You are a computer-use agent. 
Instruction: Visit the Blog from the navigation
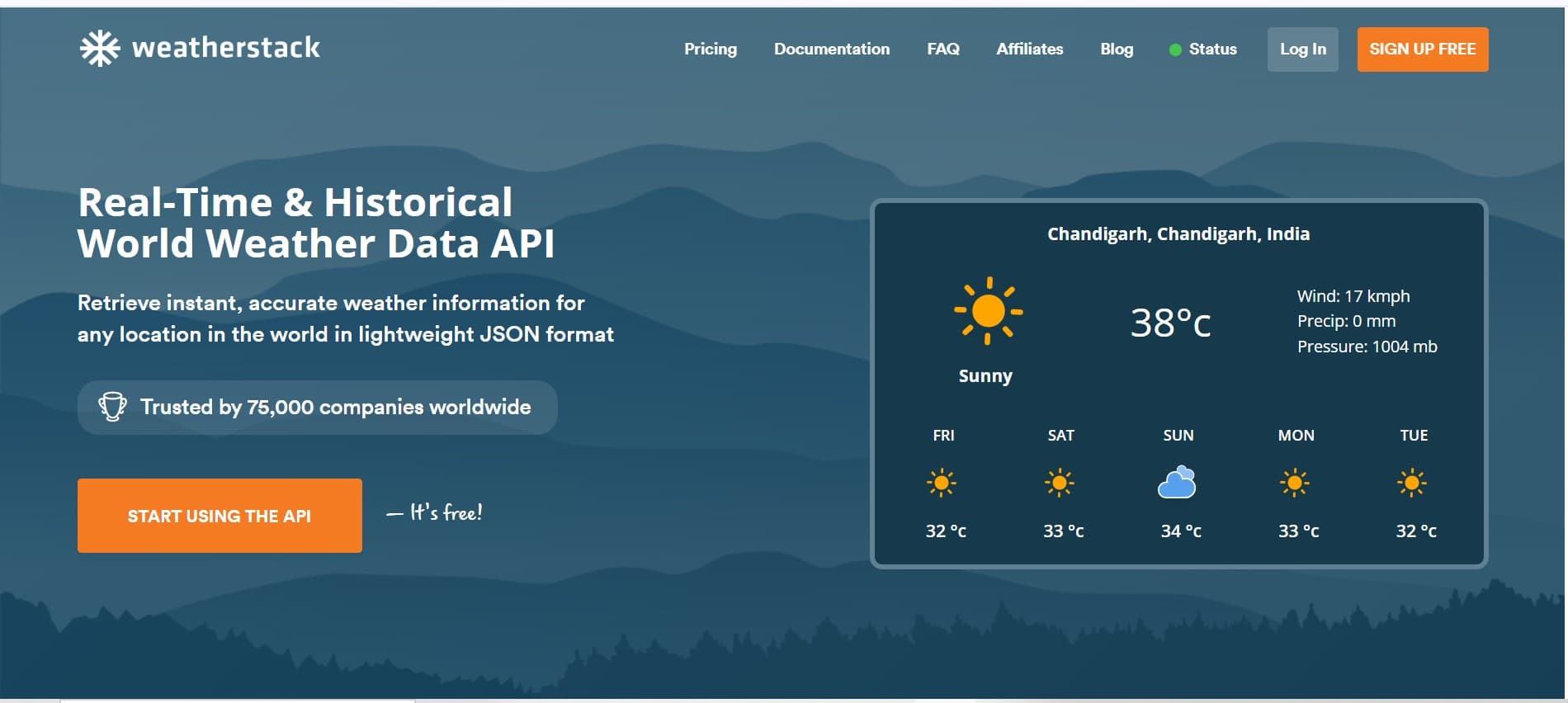[1117, 50]
